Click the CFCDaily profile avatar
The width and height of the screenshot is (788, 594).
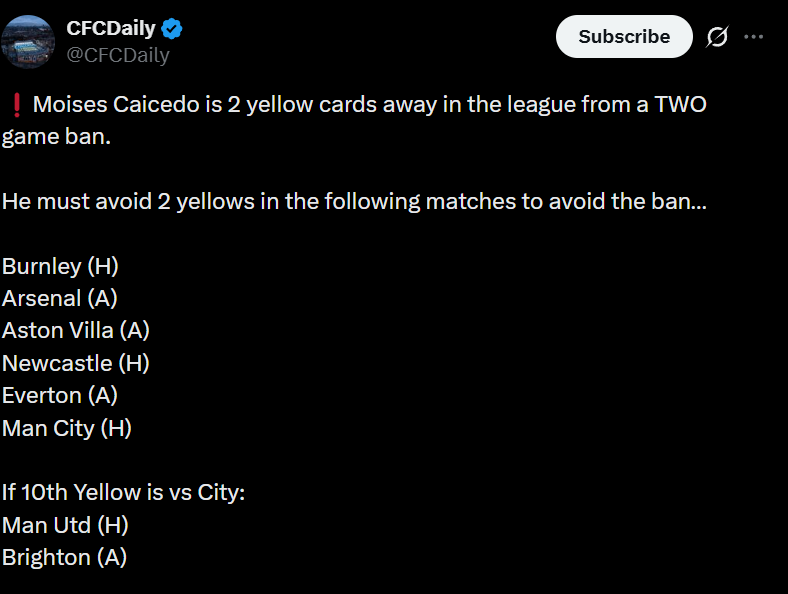pyautogui.click(x=28, y=41)
